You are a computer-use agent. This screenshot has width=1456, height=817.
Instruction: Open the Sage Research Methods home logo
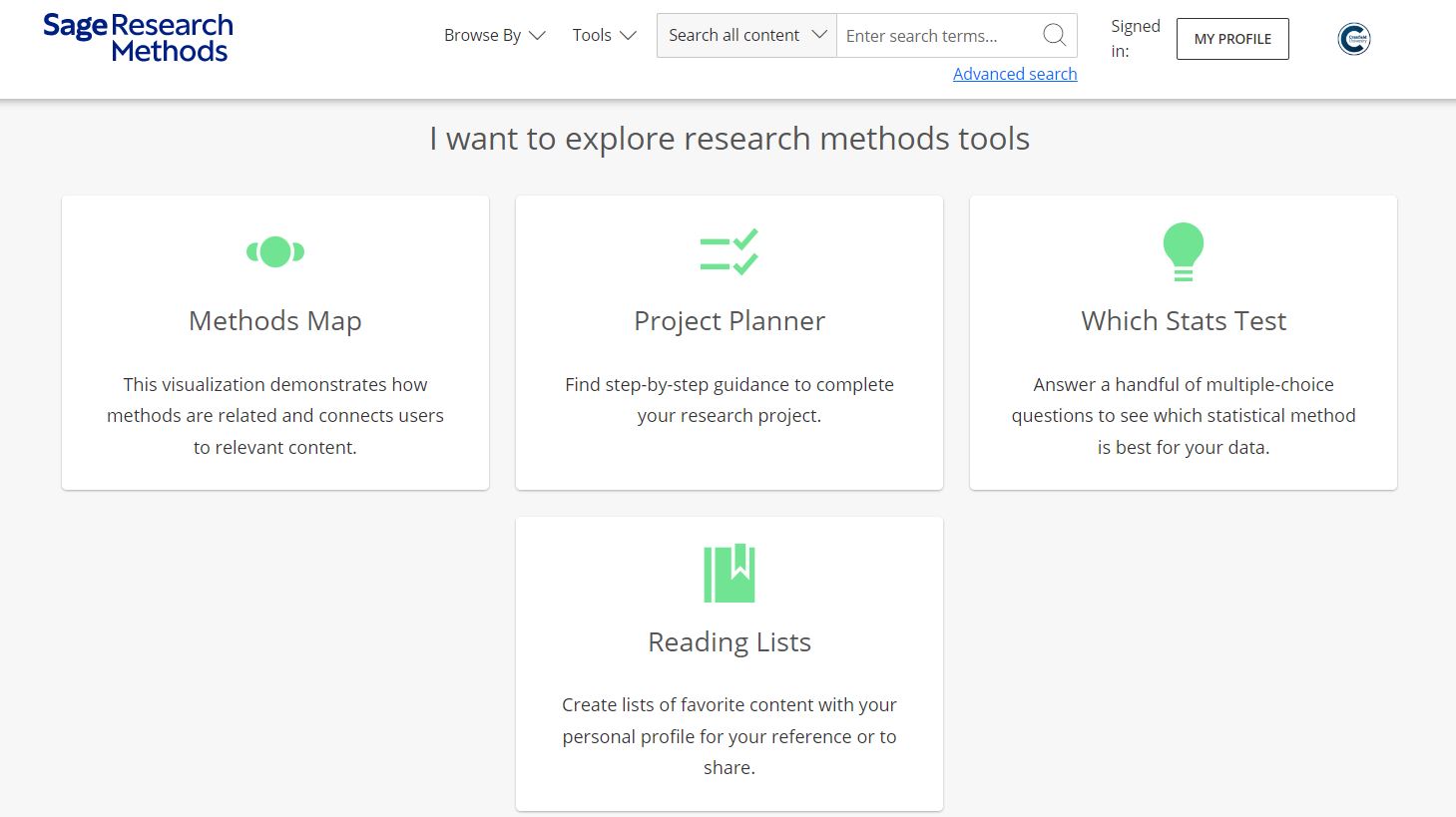pos(137,36)
